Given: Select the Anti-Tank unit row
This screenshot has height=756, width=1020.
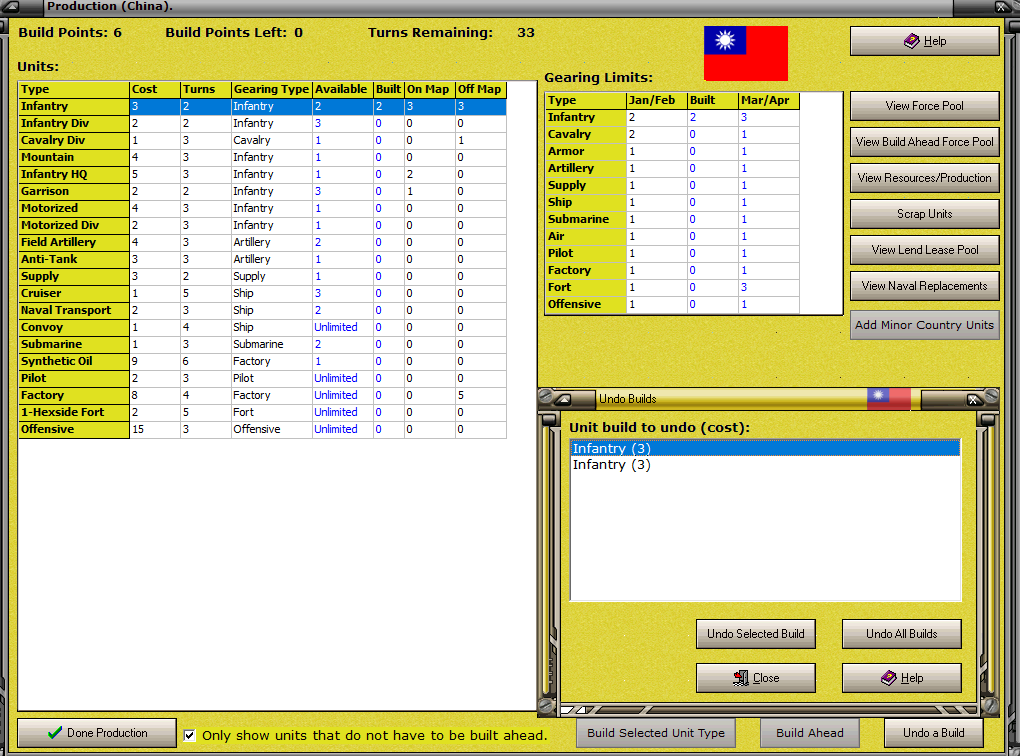Looking at the screenshot, I should click(x=263, y=259).
